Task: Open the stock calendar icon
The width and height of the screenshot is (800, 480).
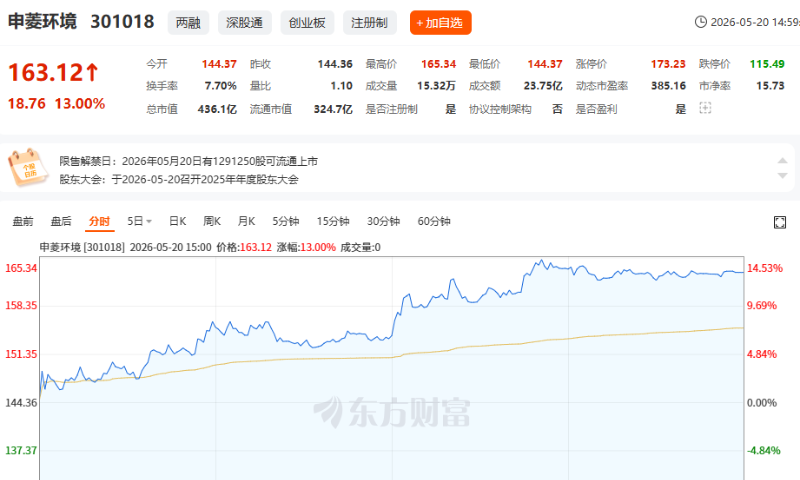Action: pos(28,167)
